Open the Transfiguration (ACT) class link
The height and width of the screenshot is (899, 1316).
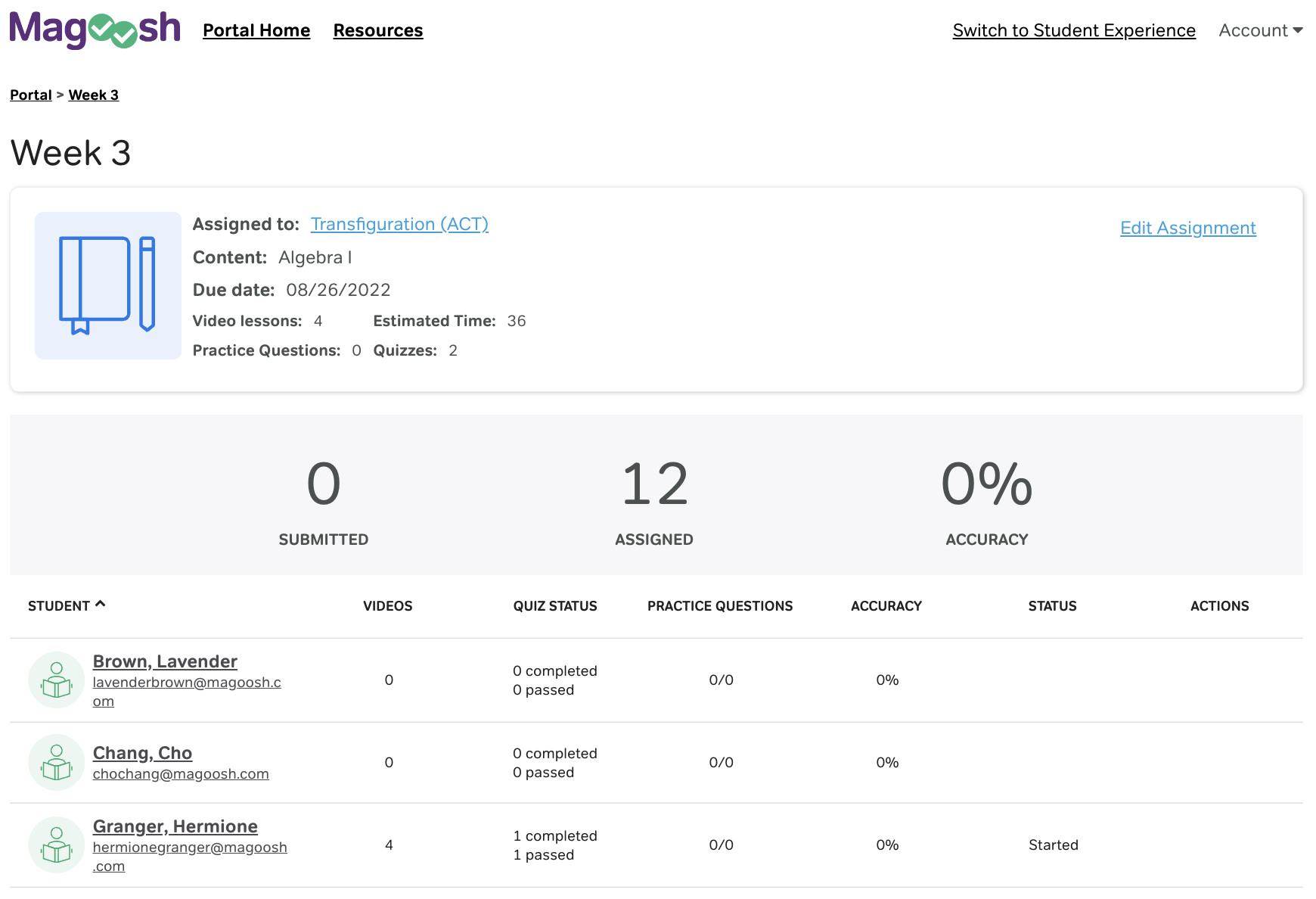[x=399, y=224]
